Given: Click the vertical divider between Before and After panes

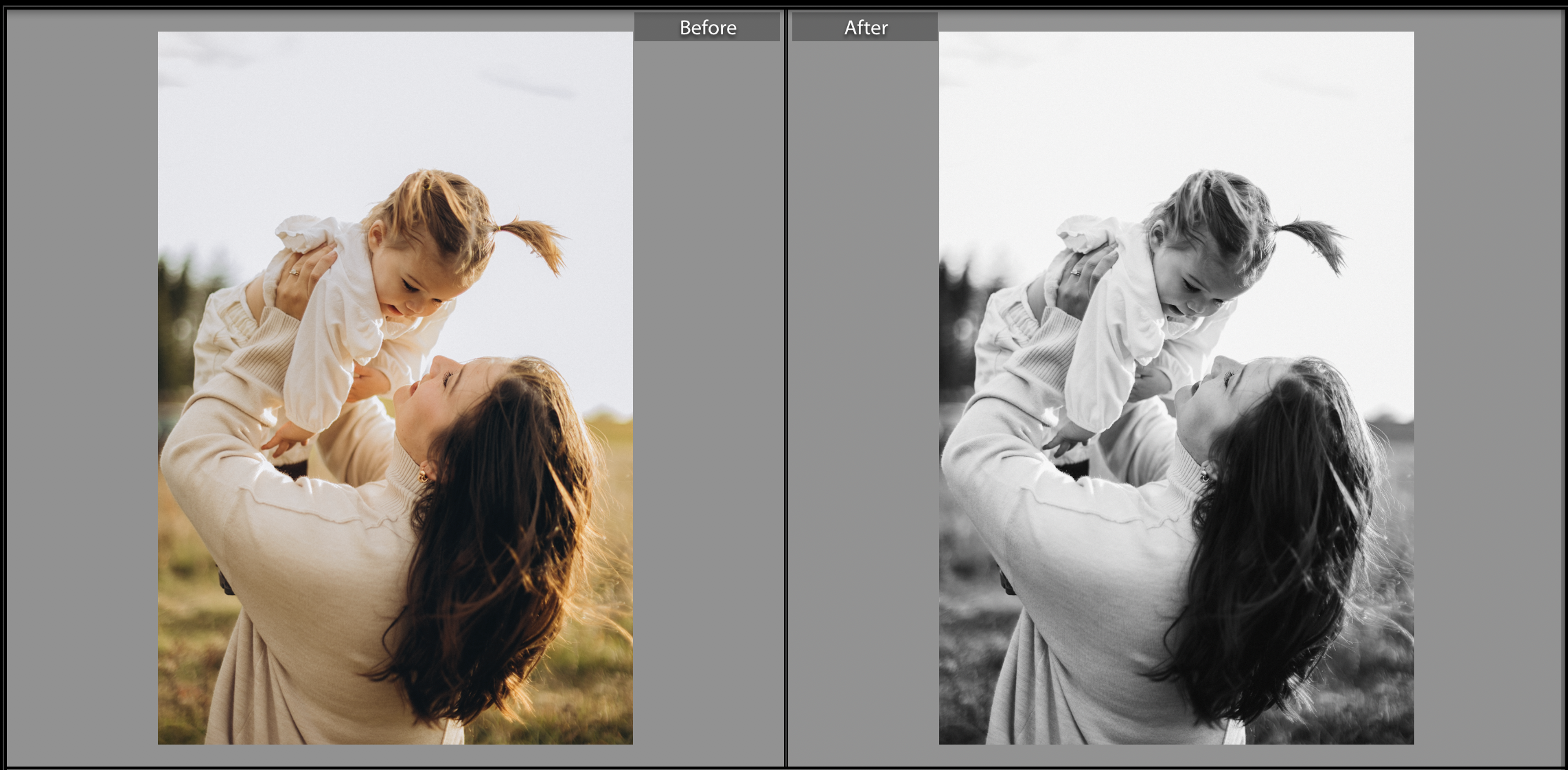Looking at the screenshot, I should point(785,385).
